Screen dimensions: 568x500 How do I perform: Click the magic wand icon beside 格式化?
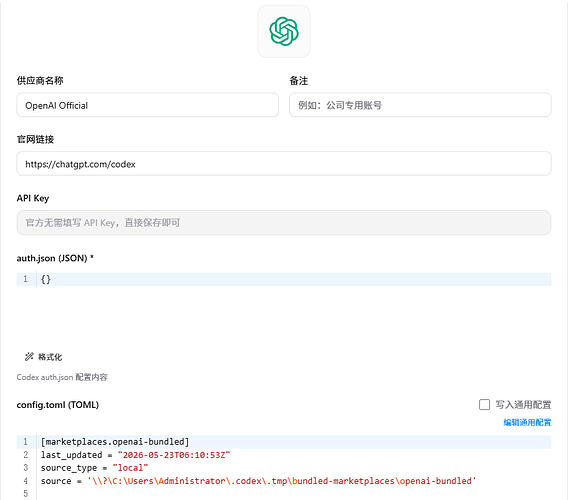[x=29, y=357]
